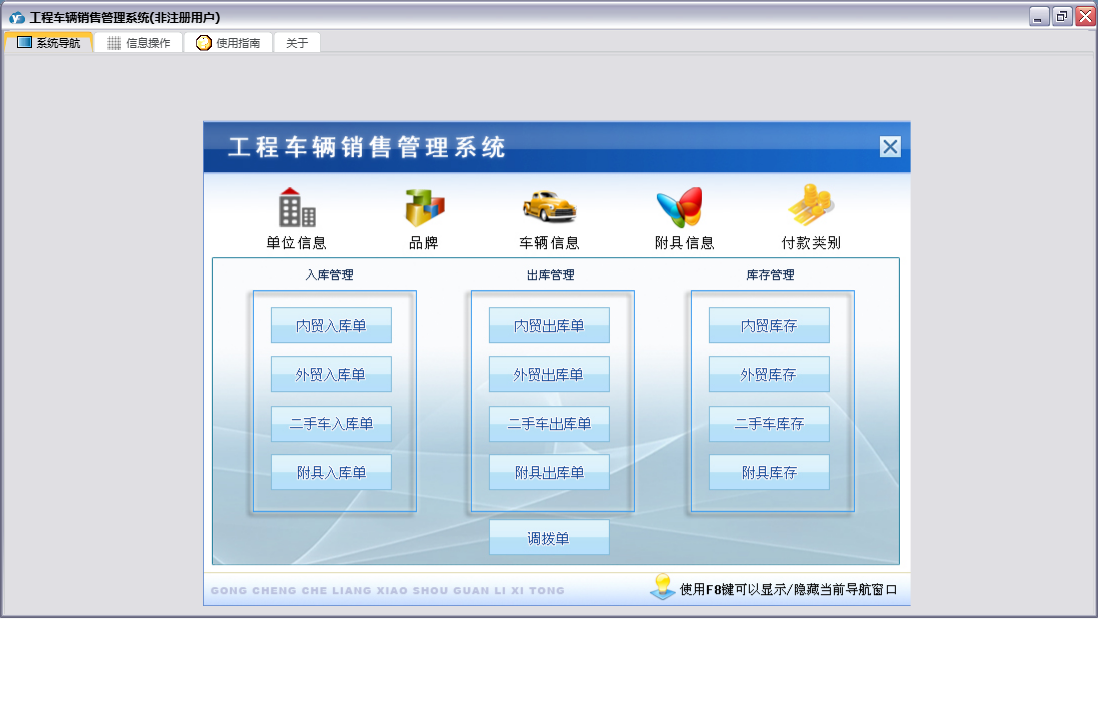View 外贸库存
The width and height of the screenshot is (1098, 716).
[x=769, y=374]
